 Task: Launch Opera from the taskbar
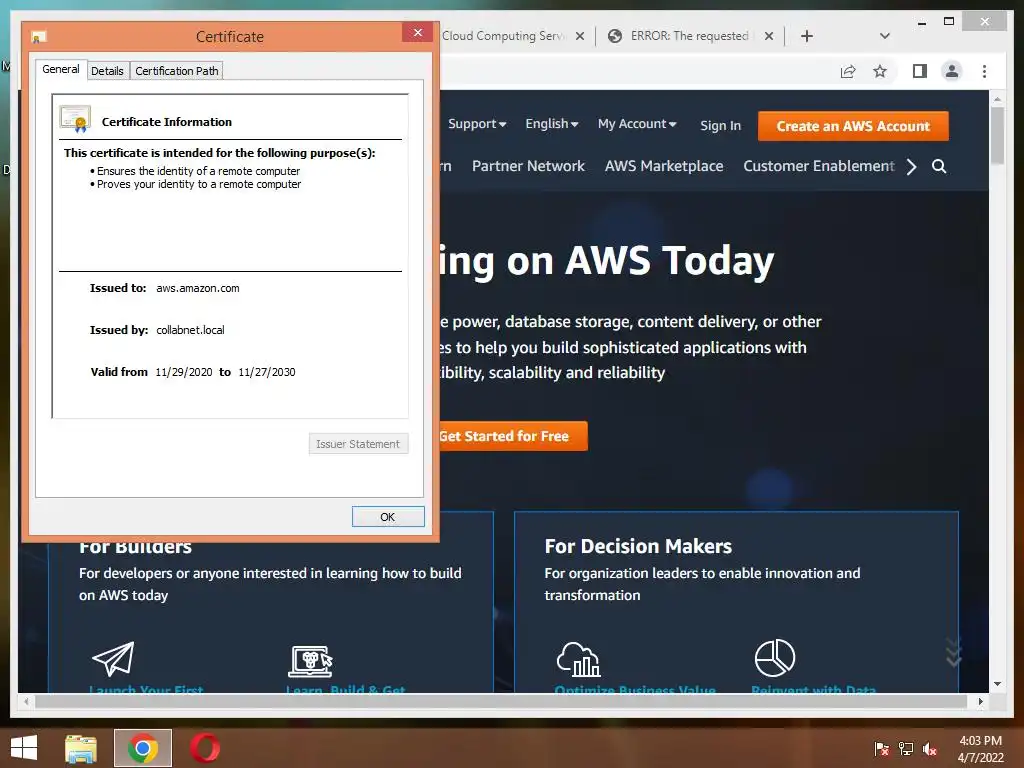point(205,748)
